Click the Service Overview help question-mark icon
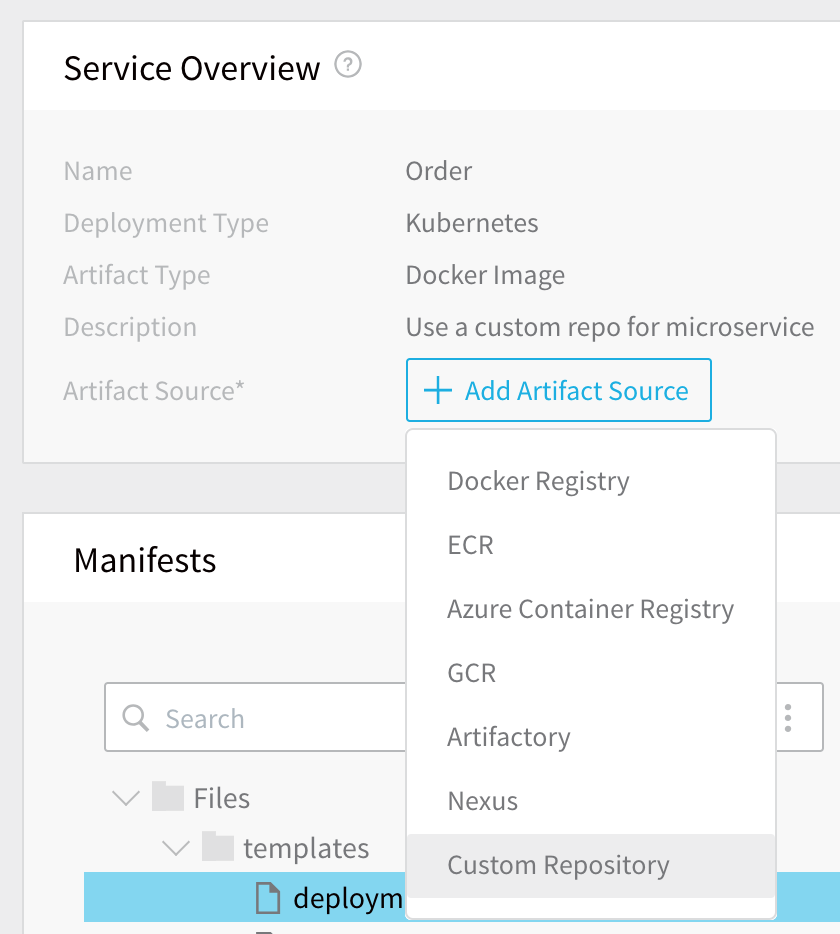The height and width of the screenshot is (934, 840). point(347,64)
